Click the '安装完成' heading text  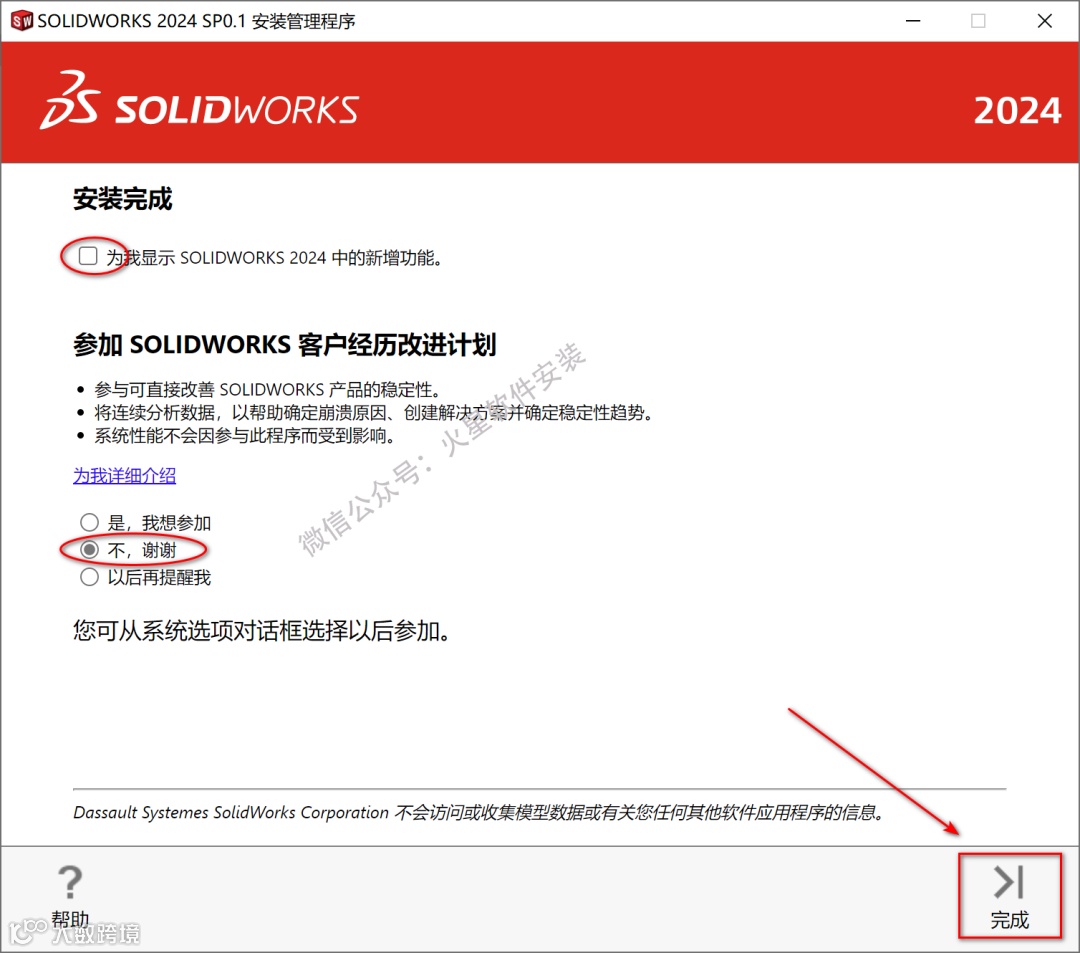point(123,199)
